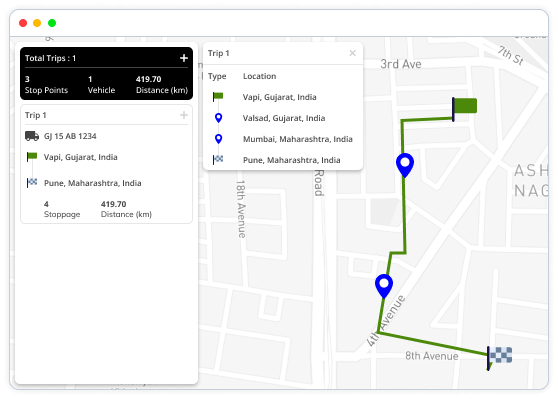Image resolution: width=558 pixels, height=399 pixels.
Task: Open vehicle GJ 15 AB 1234
Action: point(70,136)
